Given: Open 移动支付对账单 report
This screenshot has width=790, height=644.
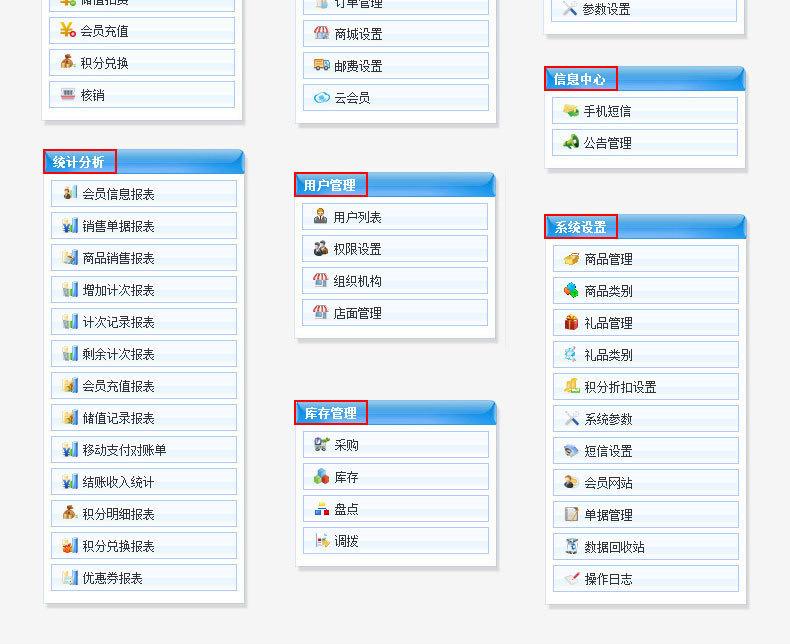Looking at the screenshot, I should (124, 450).
